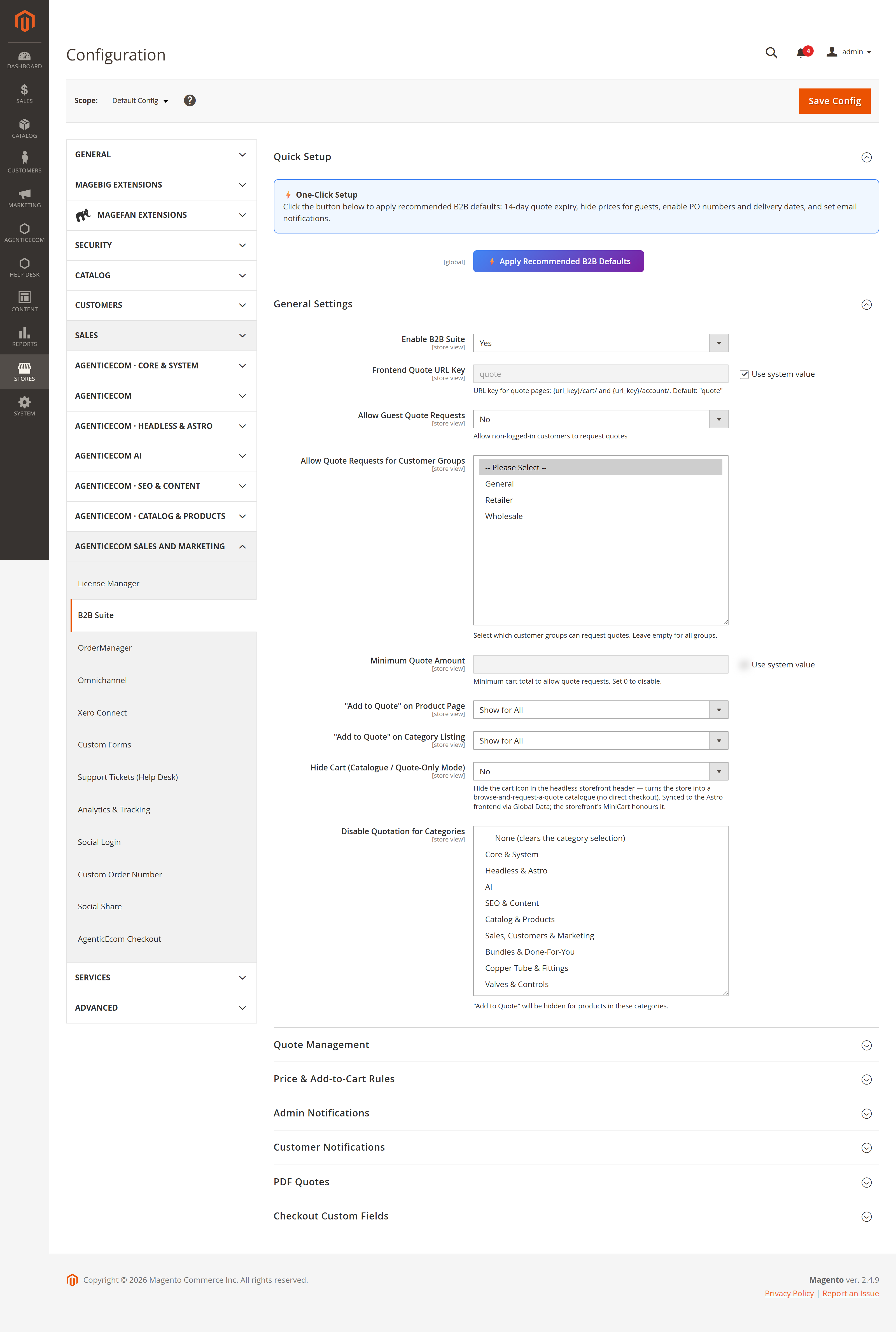
Task: Open Add to Quote on Category Listing dropdown
Action: pyautogui.click(x=600, y=741)
